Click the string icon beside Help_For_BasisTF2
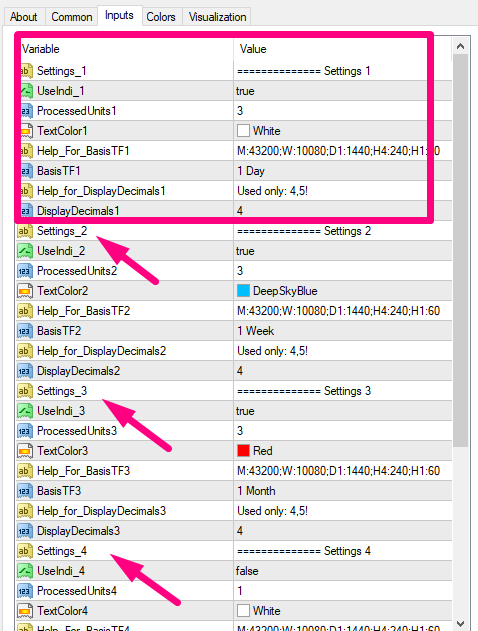 [x=25, y=311]
